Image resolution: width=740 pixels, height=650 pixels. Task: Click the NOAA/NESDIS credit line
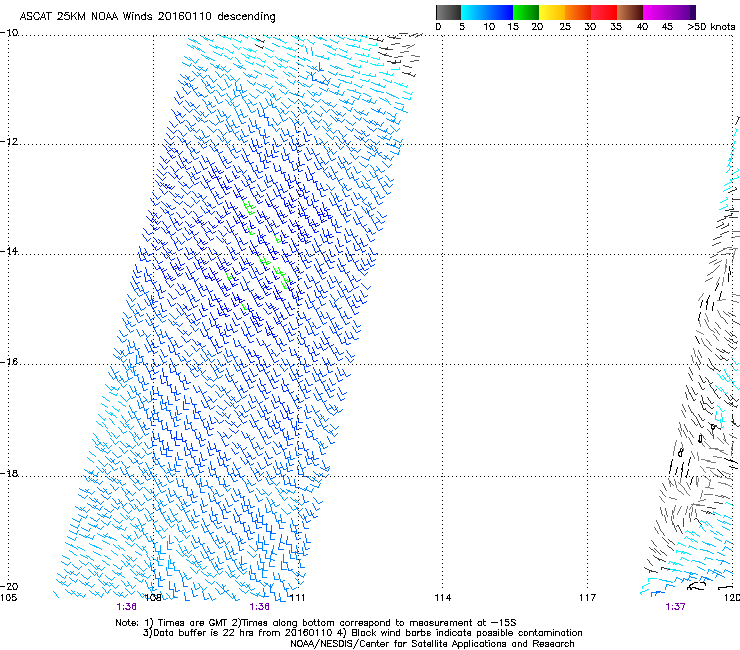point(432,644)
